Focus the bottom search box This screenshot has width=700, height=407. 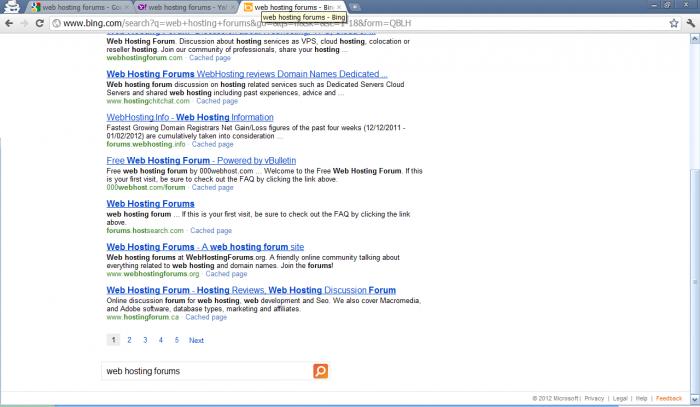tap(207, 371)
